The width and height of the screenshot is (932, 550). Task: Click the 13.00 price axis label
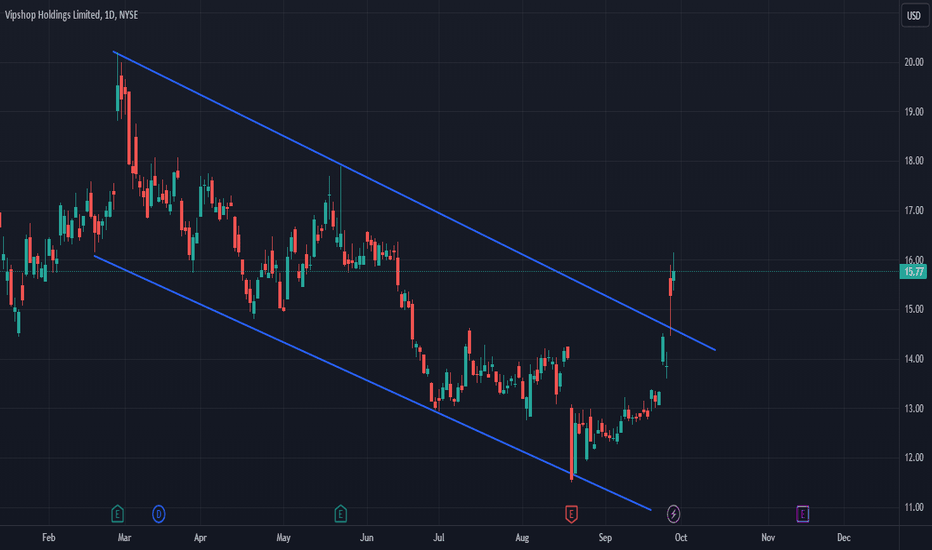(914, 408)
